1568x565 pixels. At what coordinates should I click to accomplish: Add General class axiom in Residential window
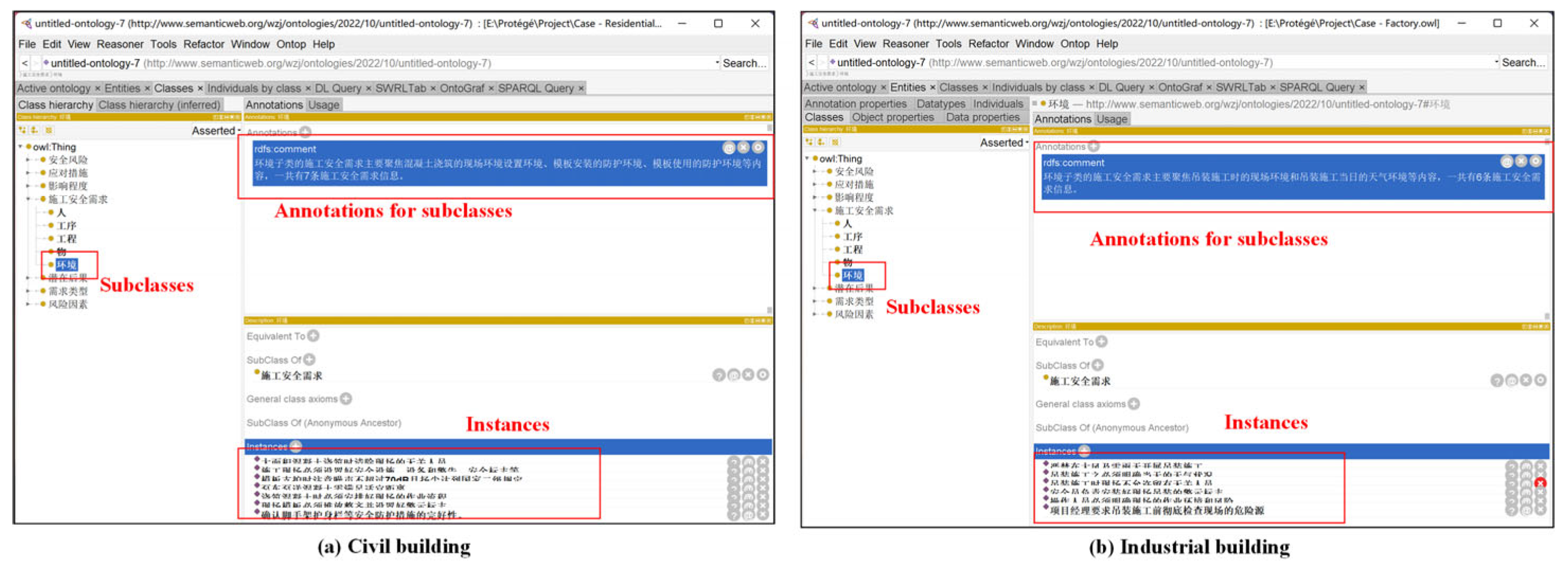tap(346, 399)
